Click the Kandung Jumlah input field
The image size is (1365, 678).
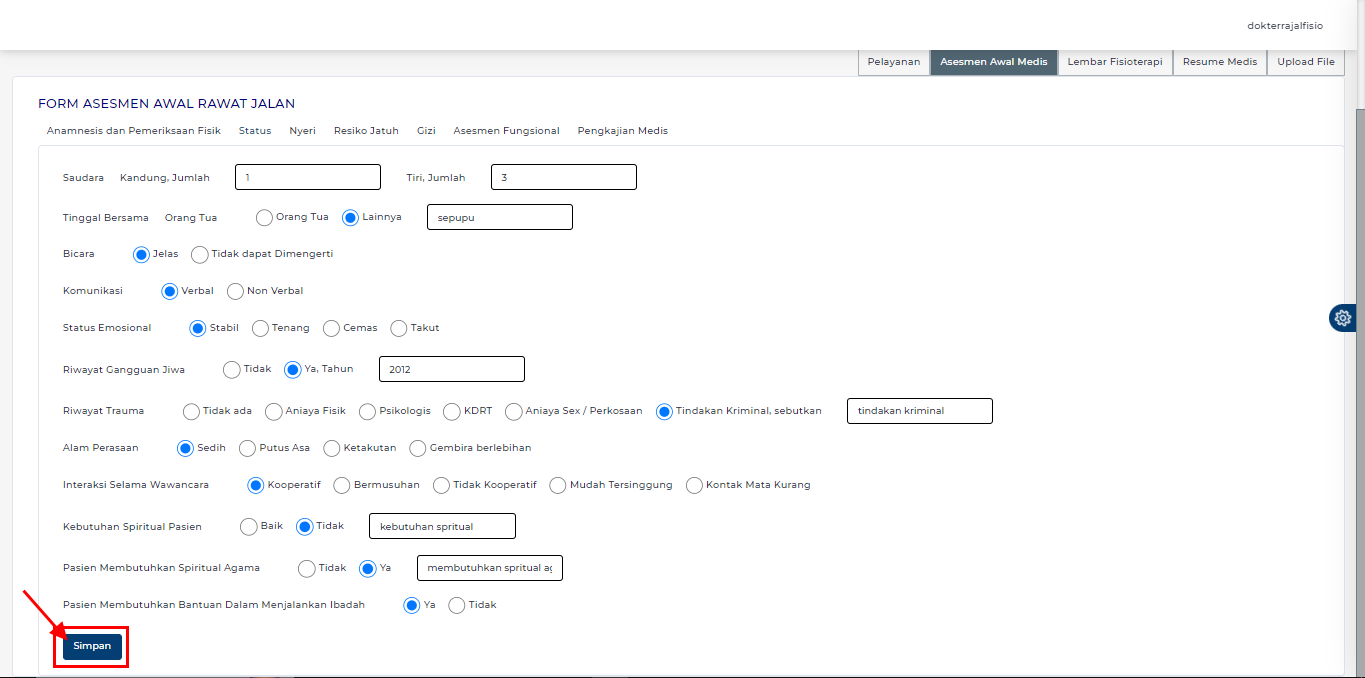click(307, 177)
